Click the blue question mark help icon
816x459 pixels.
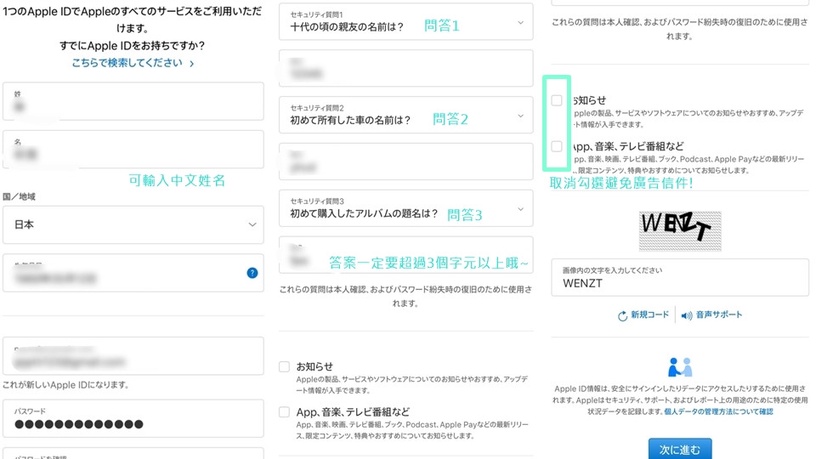coord(252,273)
